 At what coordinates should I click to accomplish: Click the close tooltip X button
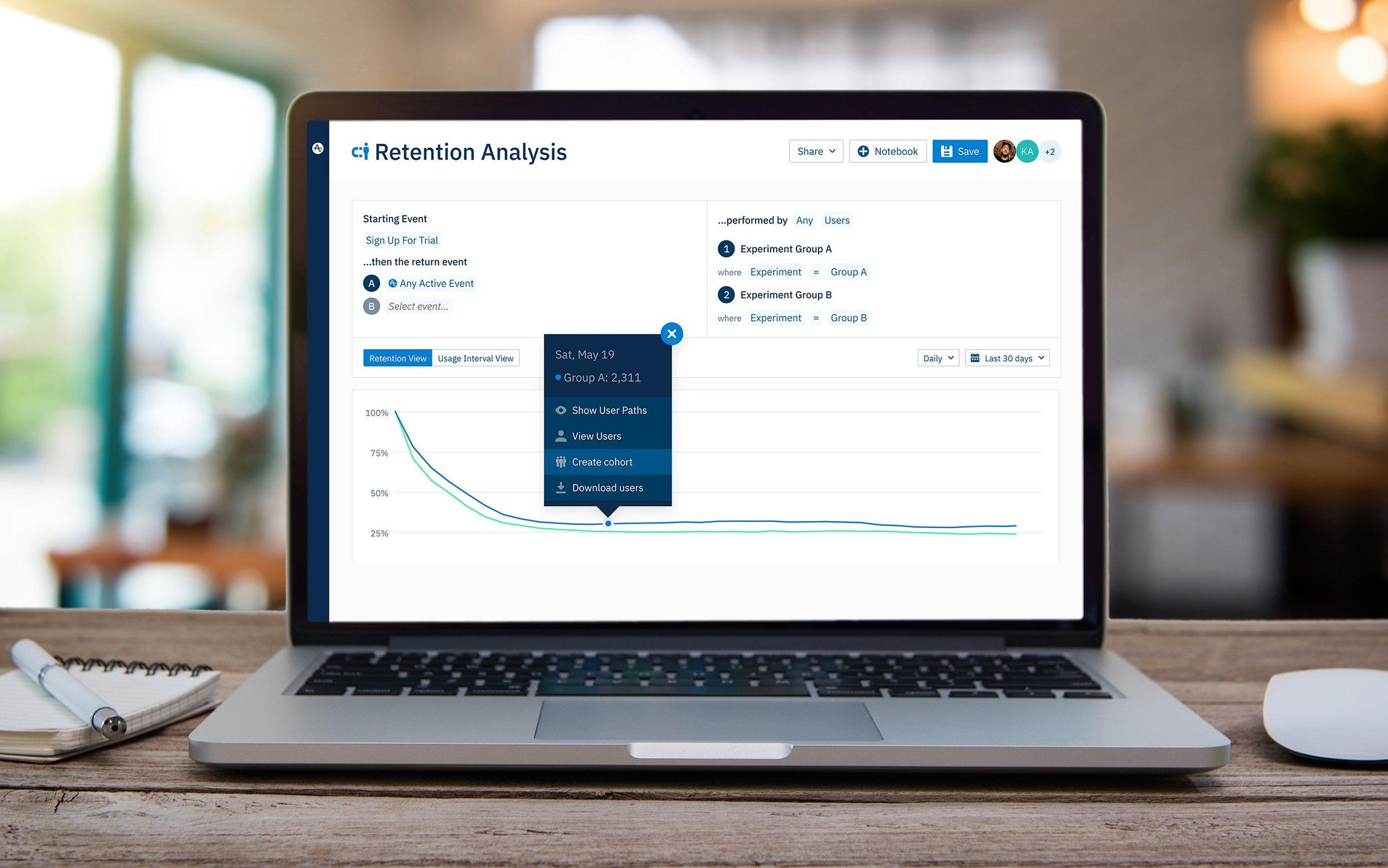click(671, 333)
